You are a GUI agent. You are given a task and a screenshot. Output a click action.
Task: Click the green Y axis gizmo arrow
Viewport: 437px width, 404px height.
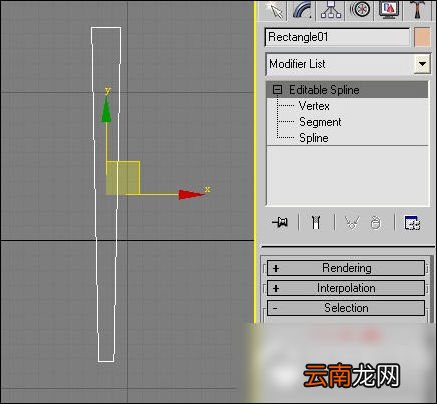[106, 109]
